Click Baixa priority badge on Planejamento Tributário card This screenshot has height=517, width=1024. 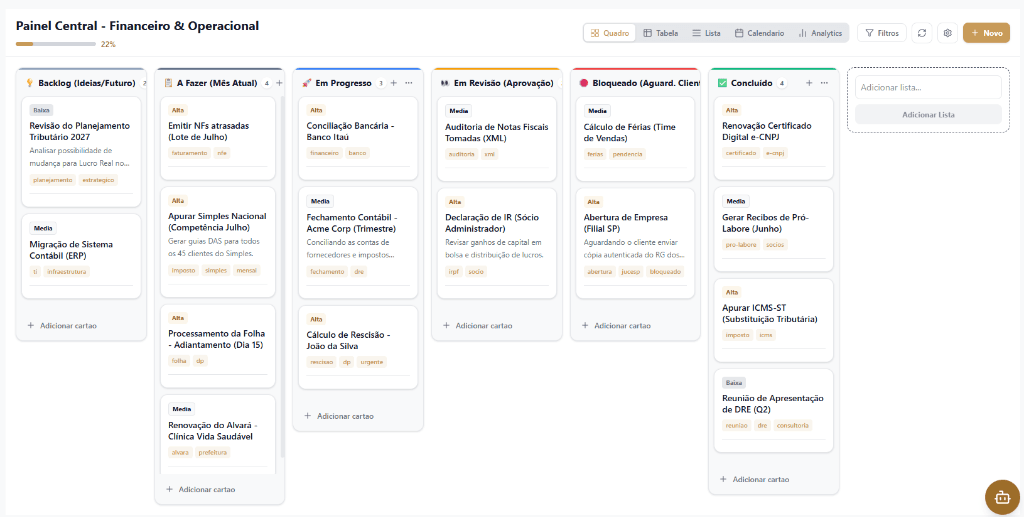pos(41,110)
